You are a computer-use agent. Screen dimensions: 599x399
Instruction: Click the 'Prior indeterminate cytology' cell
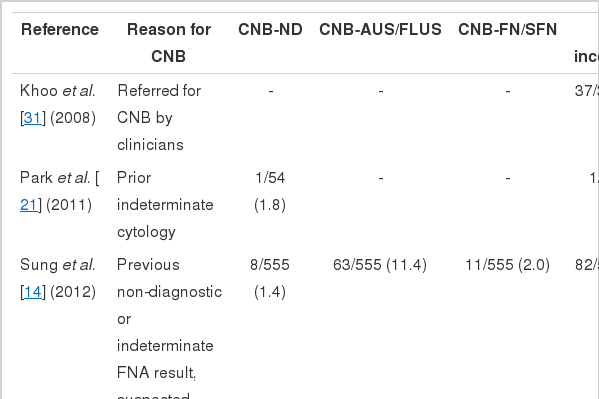click(165, 205)
